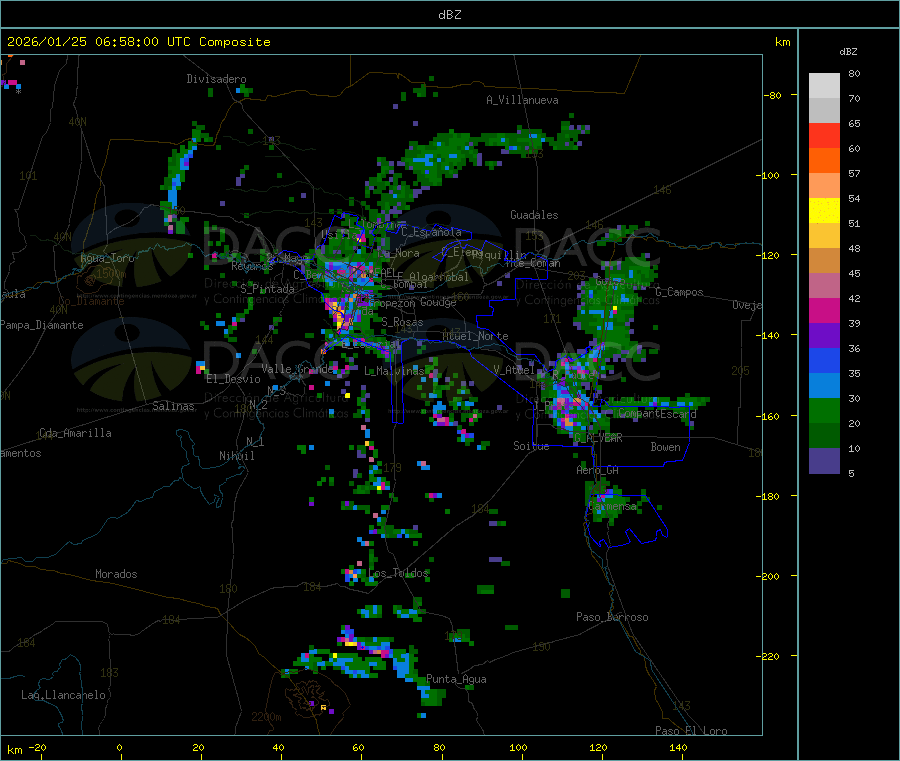
Task: Click the Salinas map label
Action: point(173,406)
